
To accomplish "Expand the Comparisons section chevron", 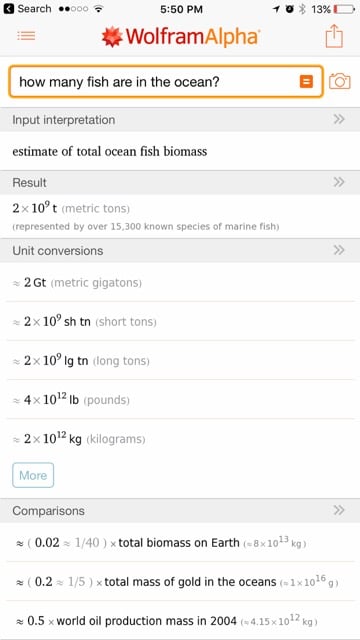I will [x=339, y=510].
